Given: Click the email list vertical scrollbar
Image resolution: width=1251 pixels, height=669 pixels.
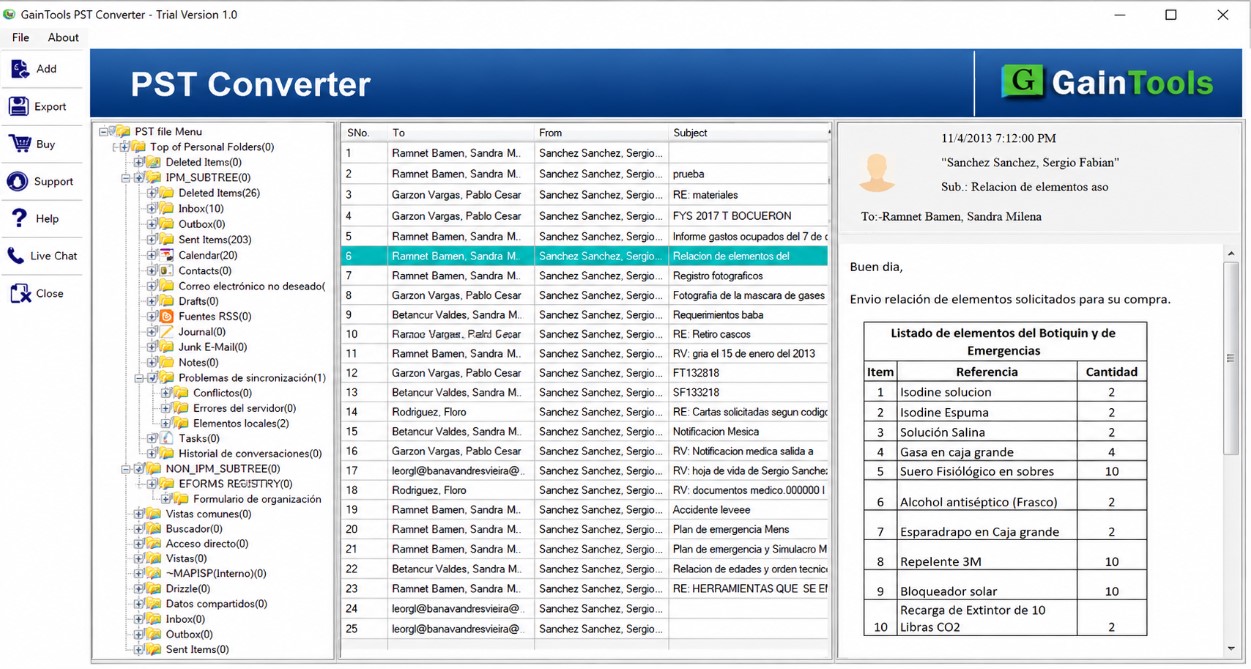Looking at the screenshot, I should pyautogui.click(x=829, y=390).
